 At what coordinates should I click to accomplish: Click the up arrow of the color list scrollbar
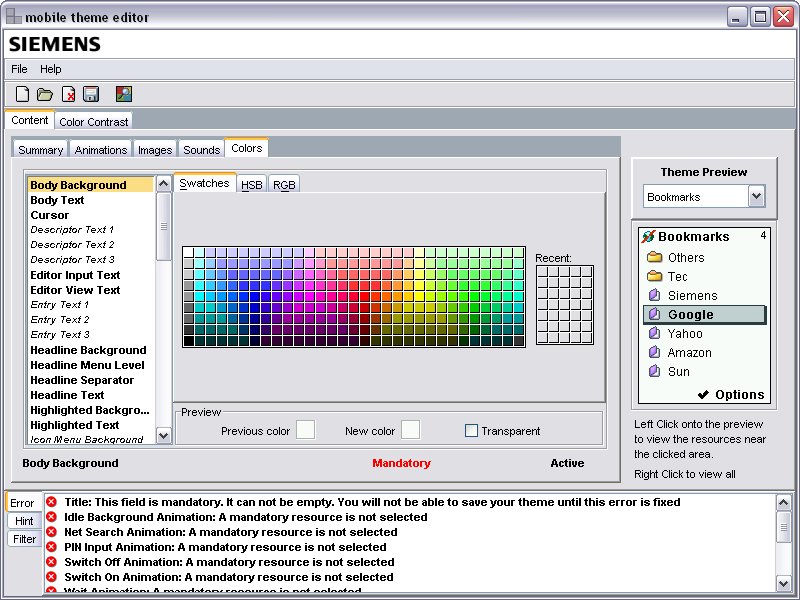coord(163,184)
